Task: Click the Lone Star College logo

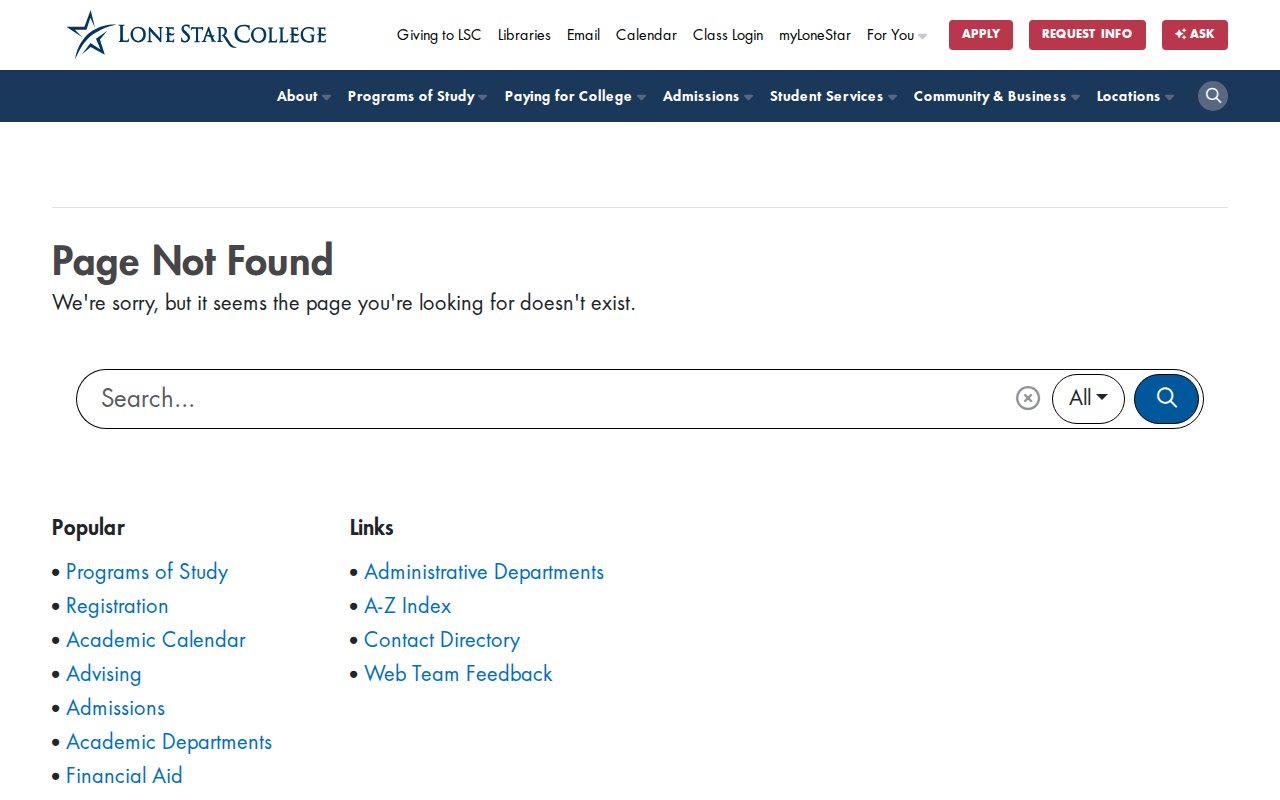Action: [x=197, y=35]
